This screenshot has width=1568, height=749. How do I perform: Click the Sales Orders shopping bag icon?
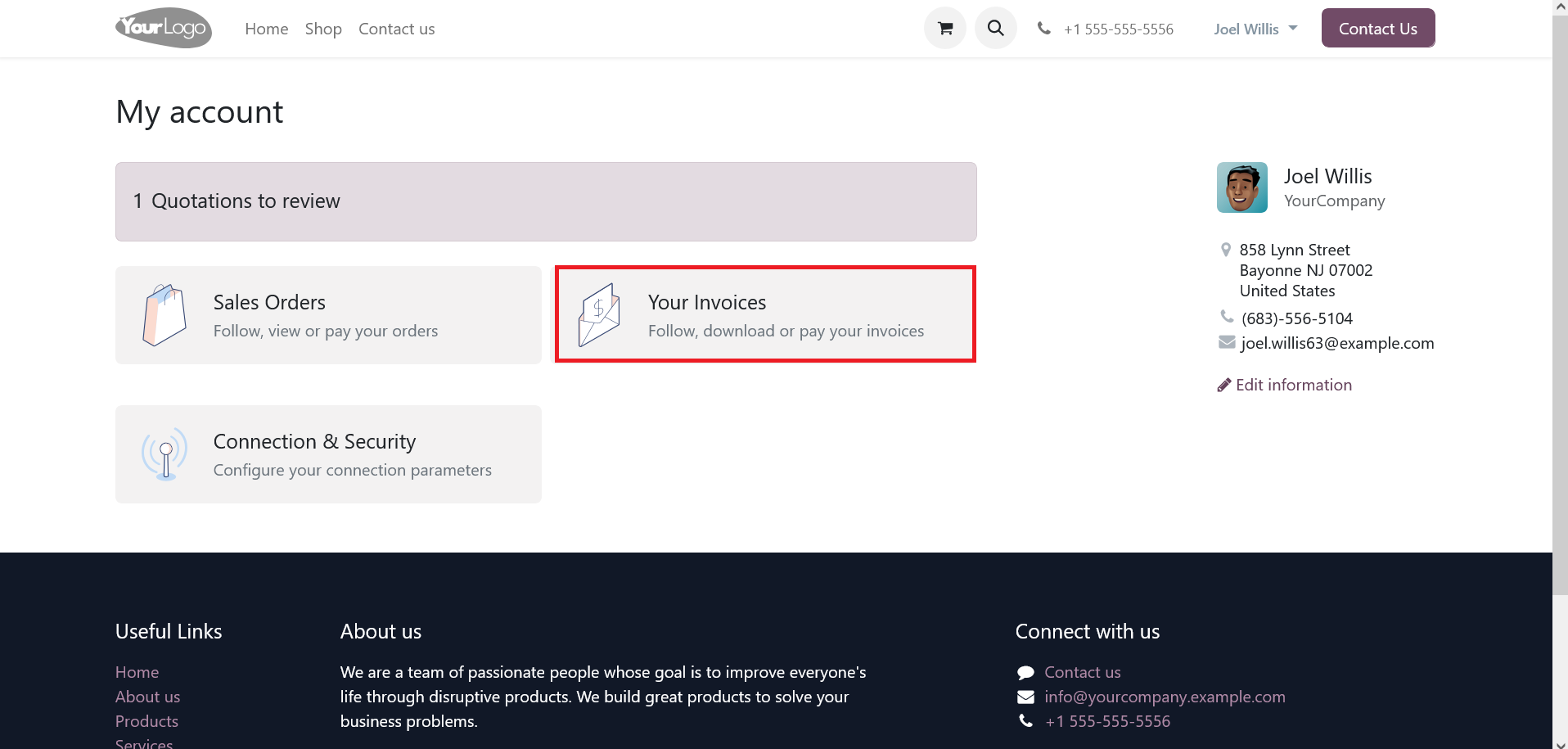point(164,314)
